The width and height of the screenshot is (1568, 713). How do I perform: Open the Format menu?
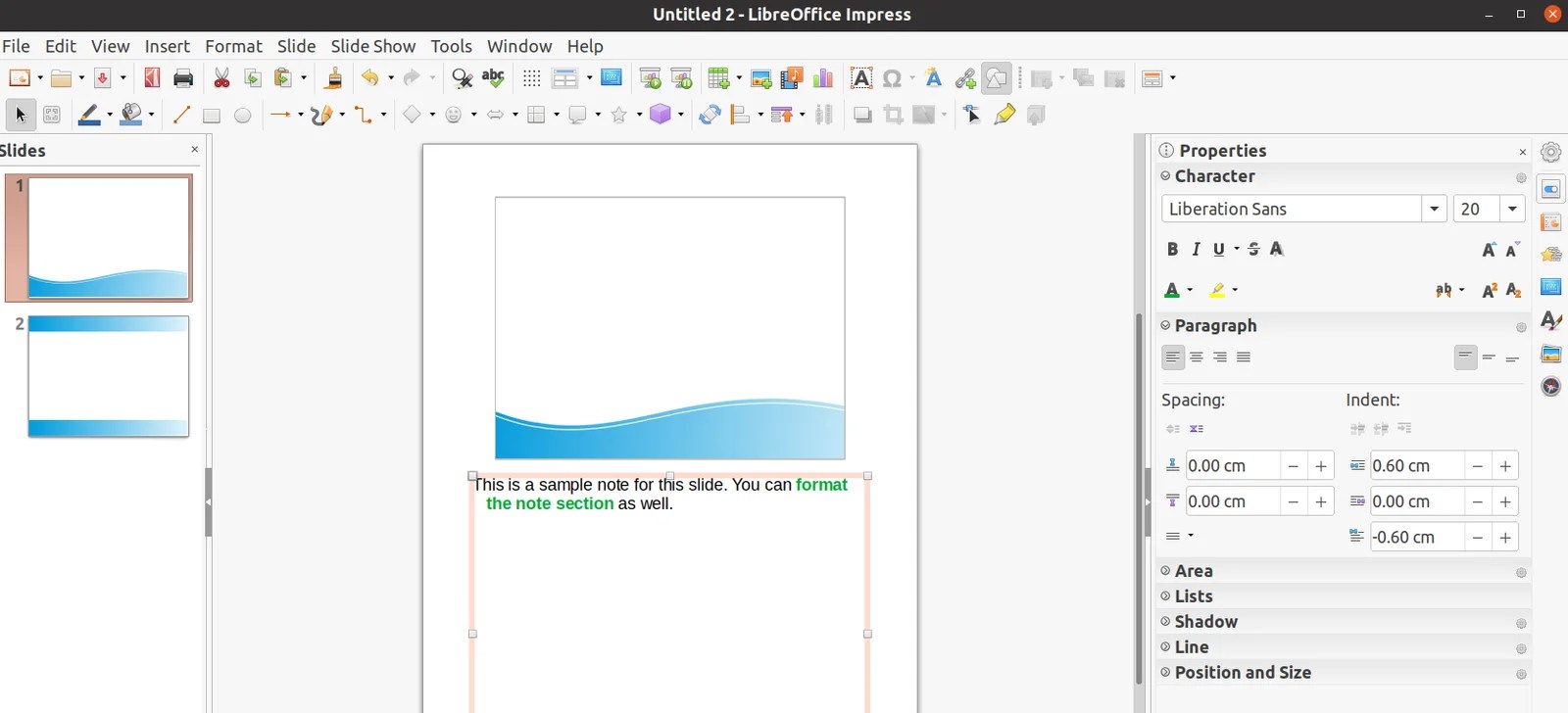233,46
